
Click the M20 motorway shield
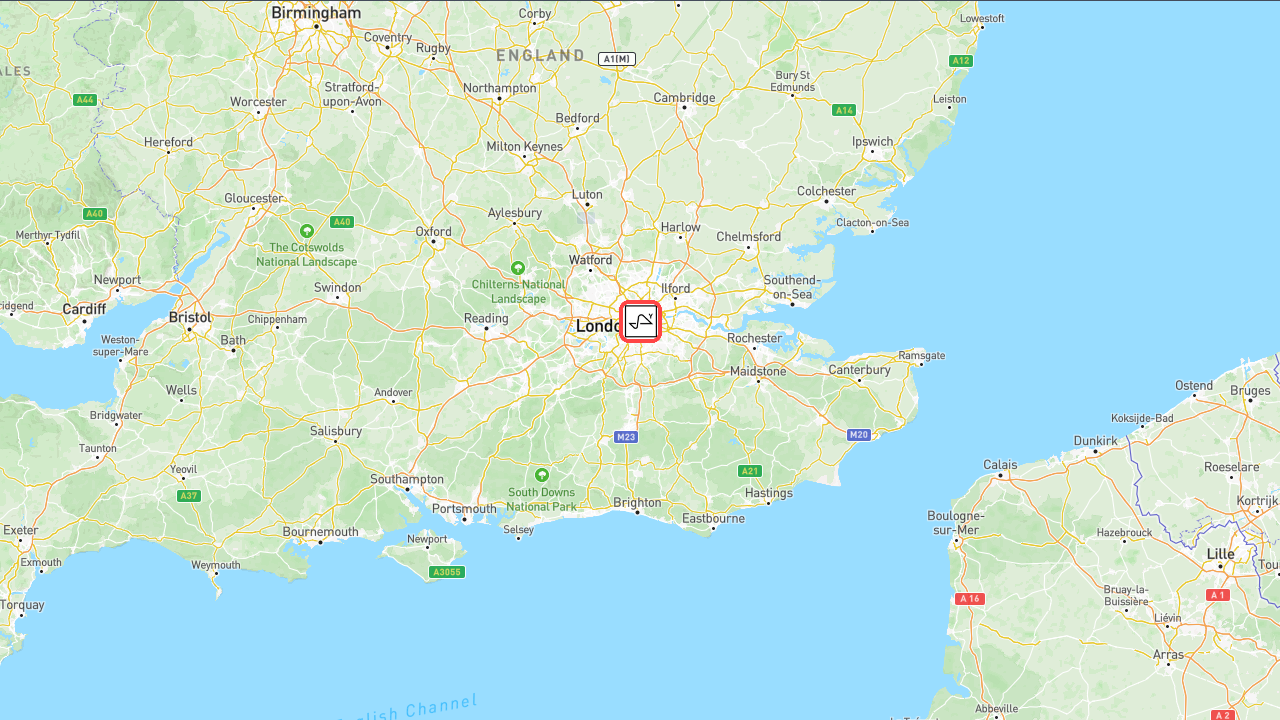[x=859, y=435]
